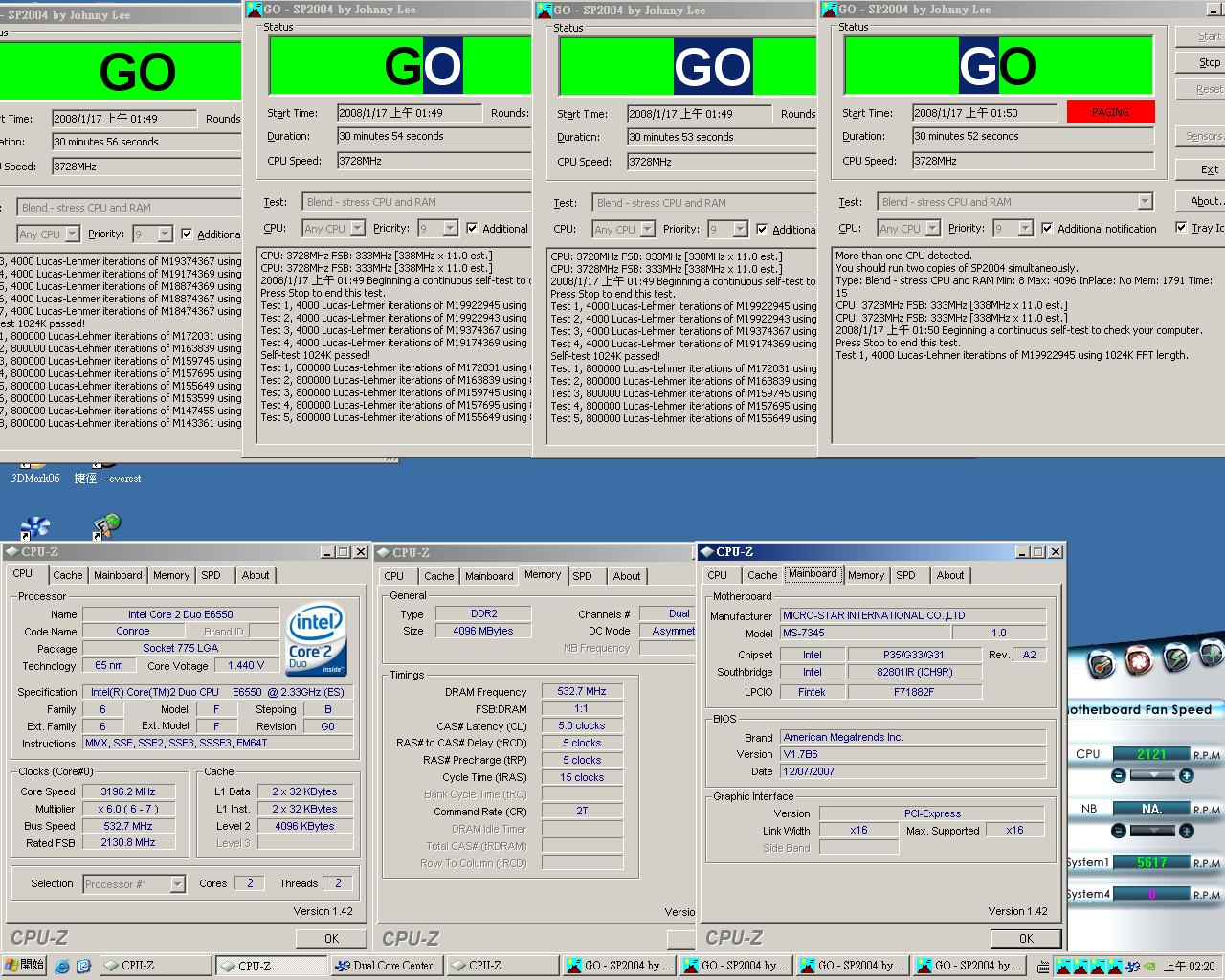This screenshot has height=980, width=1225.
Task: Open Priority dropdown in third SP2004 window
Action: [740, 230]
